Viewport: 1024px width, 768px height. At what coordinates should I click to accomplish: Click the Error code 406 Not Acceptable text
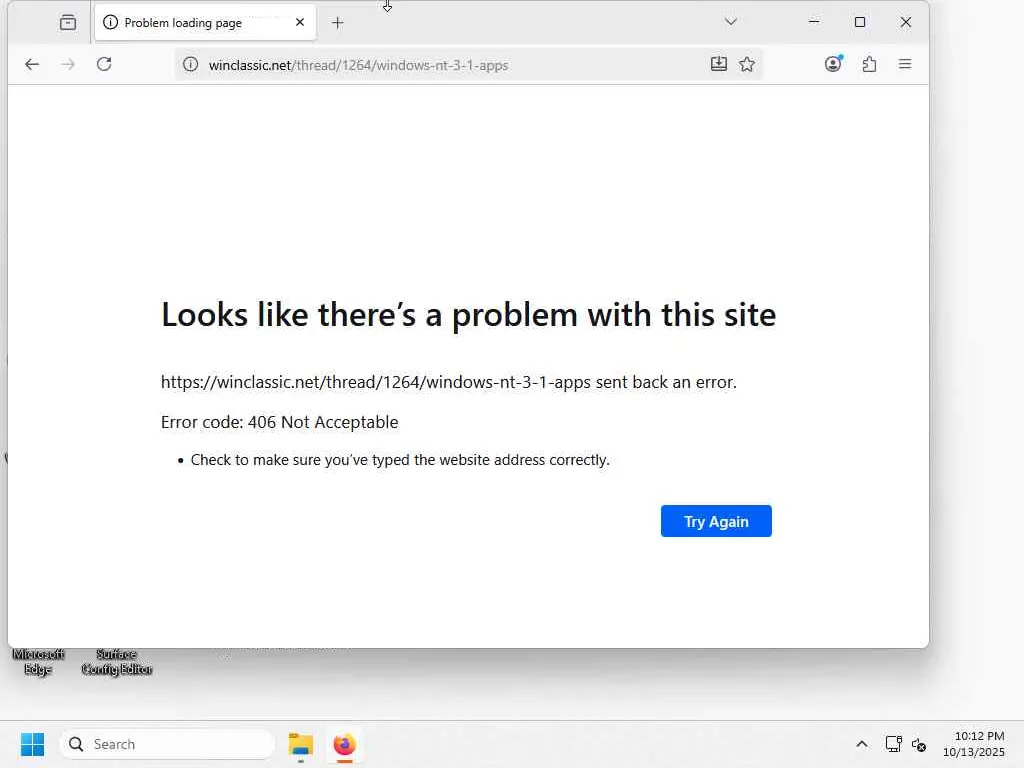pyautogui.click(x=280, y=423)
